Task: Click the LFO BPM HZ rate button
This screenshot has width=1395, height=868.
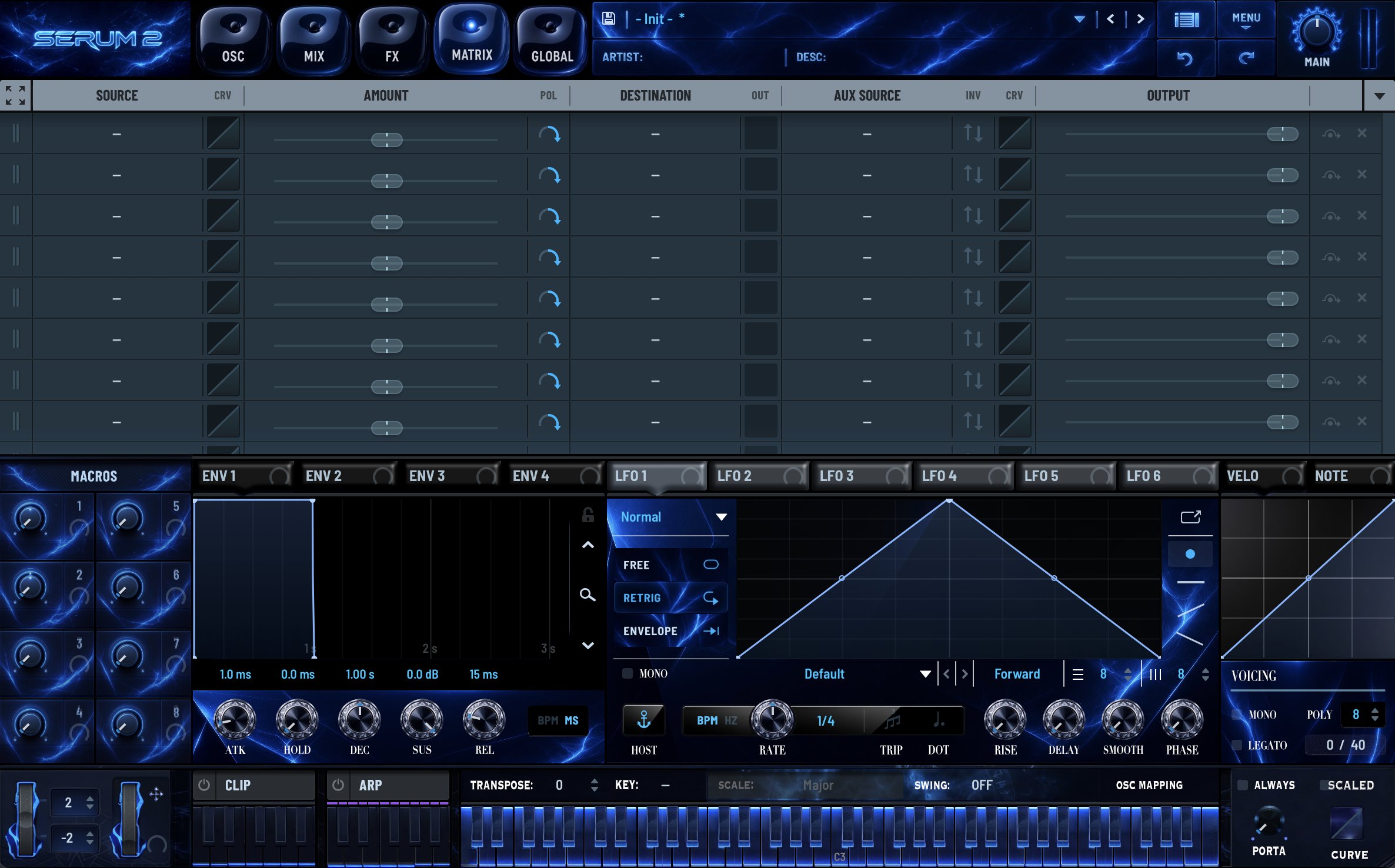Action: click(x=716, y=720)
